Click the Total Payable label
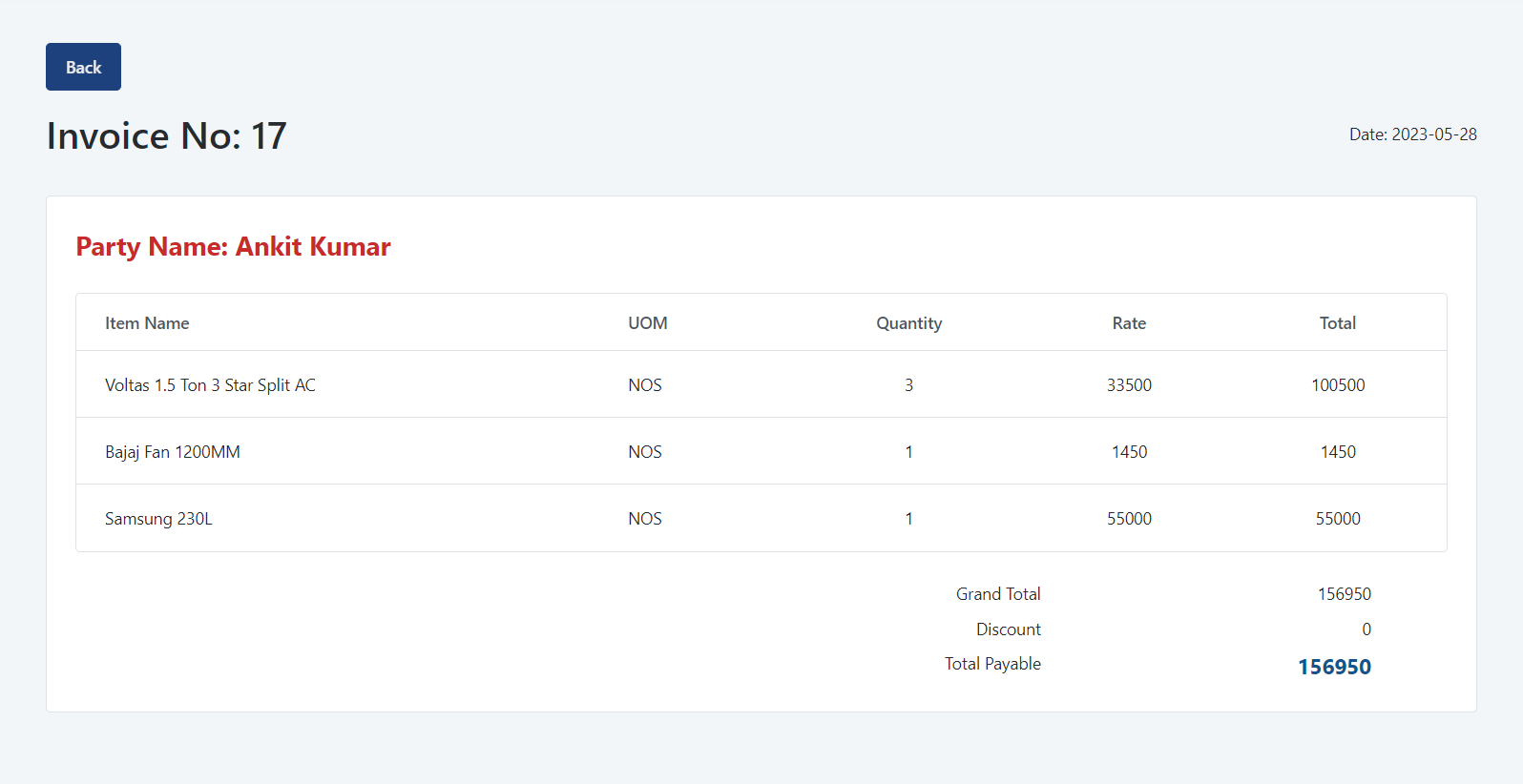This screenshot has height=784, width=1523. [992, 663]
